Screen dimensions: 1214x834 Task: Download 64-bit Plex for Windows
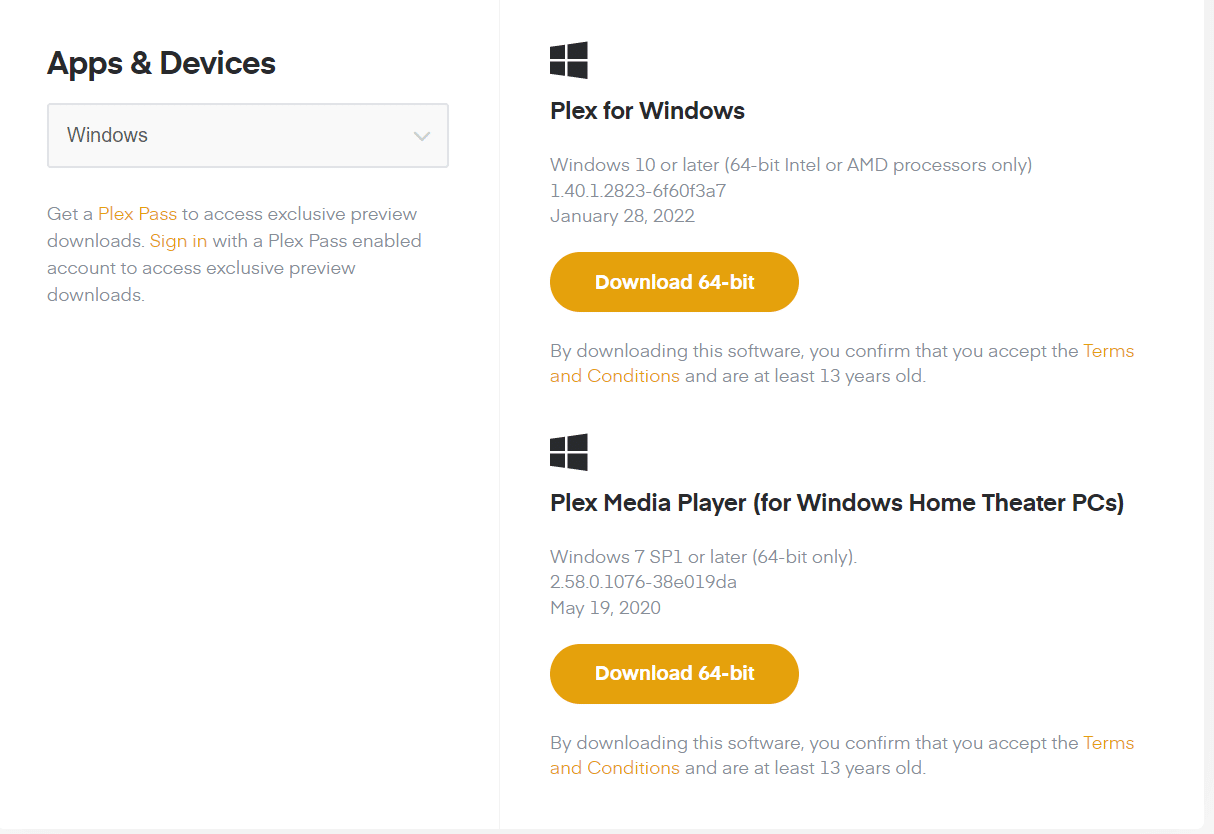click(x=674, y=282)
